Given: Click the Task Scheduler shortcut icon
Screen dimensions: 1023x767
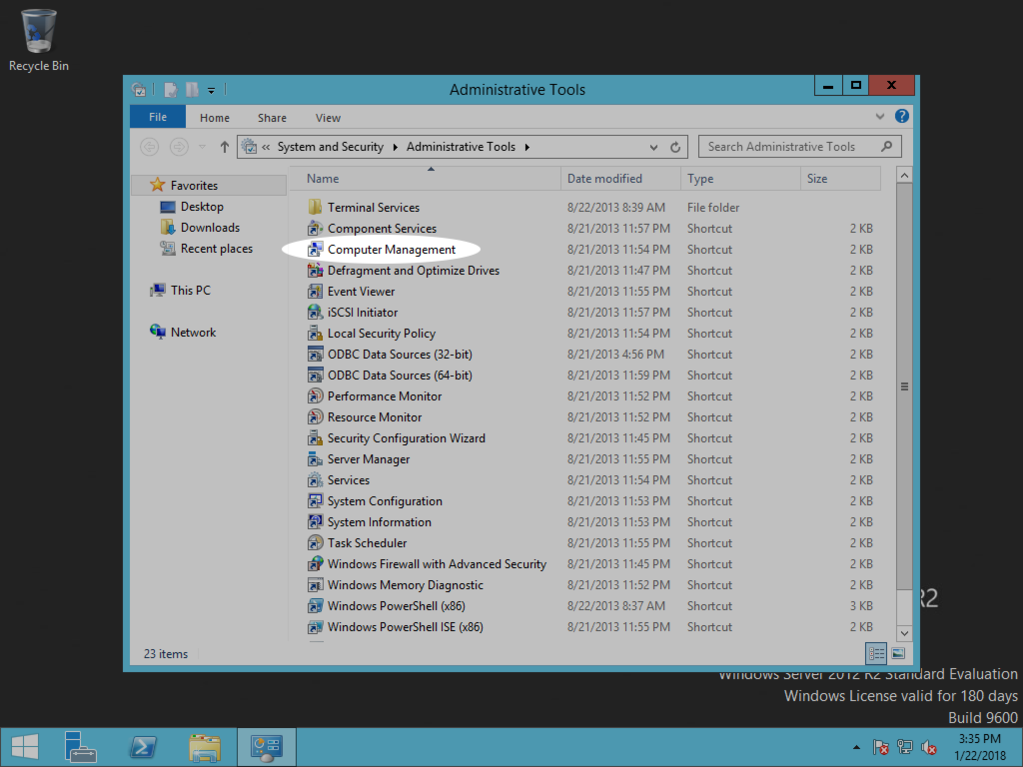Looking at the screenshot, I should tap(315, 544).
